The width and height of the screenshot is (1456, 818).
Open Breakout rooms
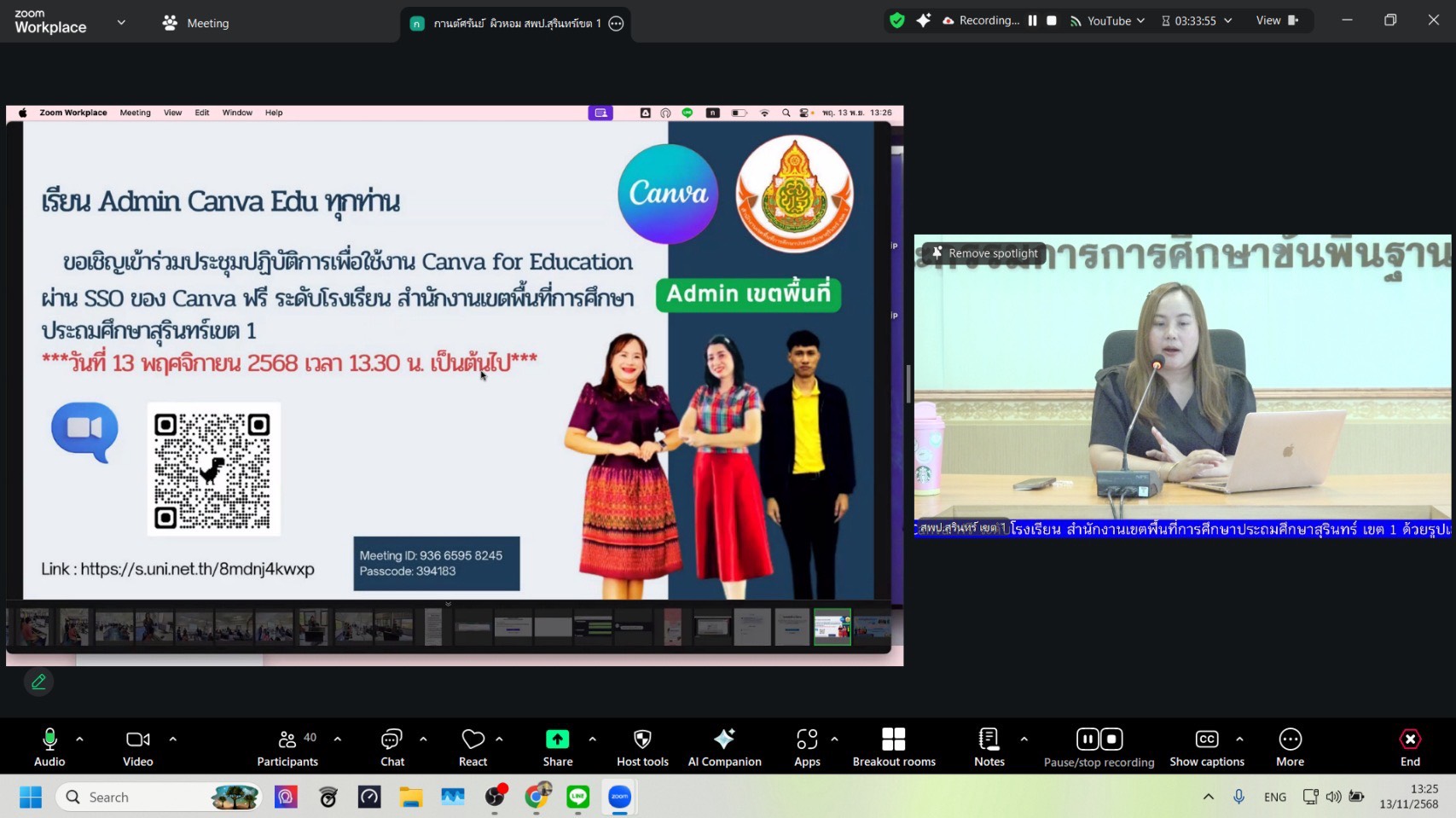click(893, 746)
